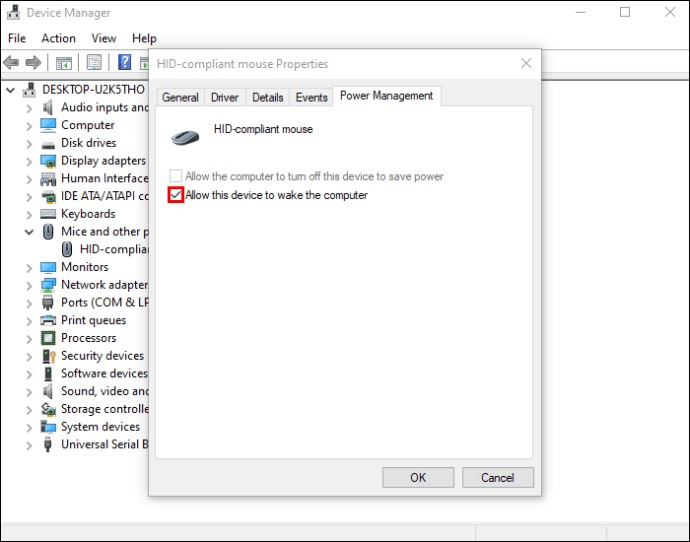Collapse the DESKTOP-U2K5THO root node
Viewport: 690px width, 542px height.
[x=11, y=90]
